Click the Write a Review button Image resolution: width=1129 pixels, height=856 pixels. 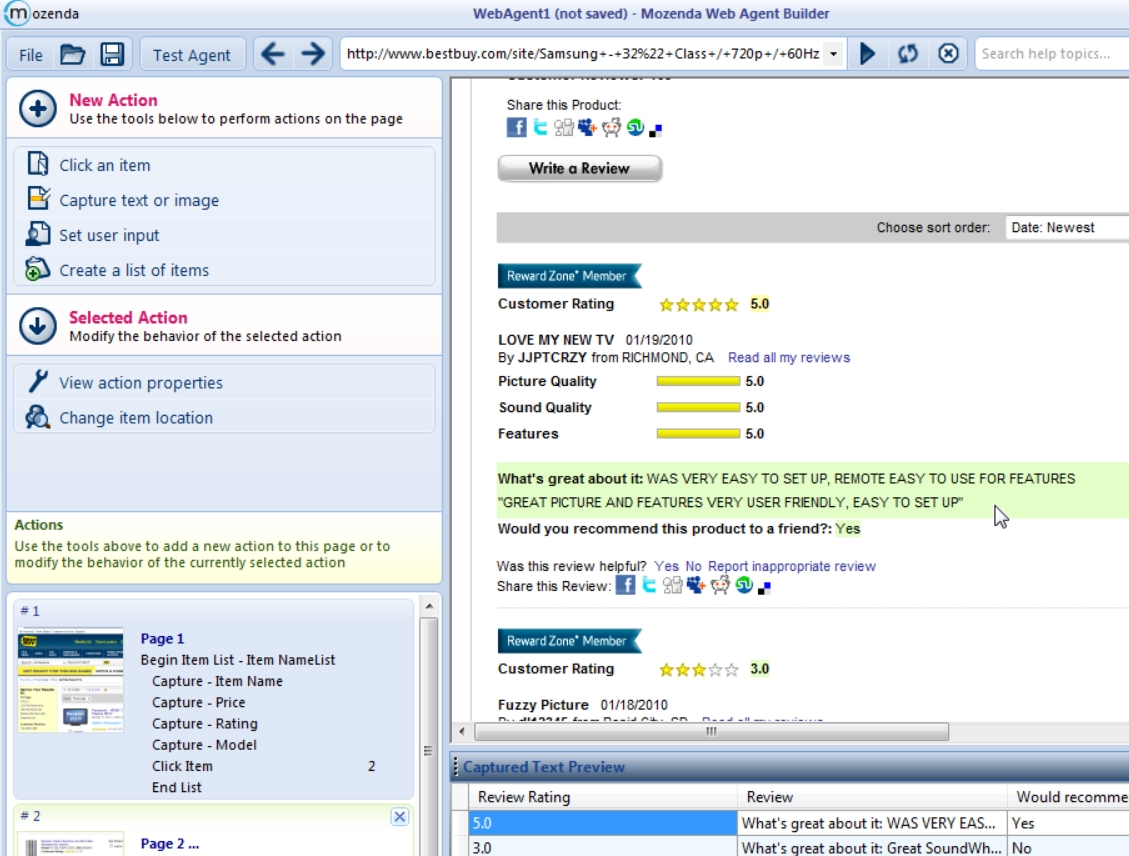[580, 168]
